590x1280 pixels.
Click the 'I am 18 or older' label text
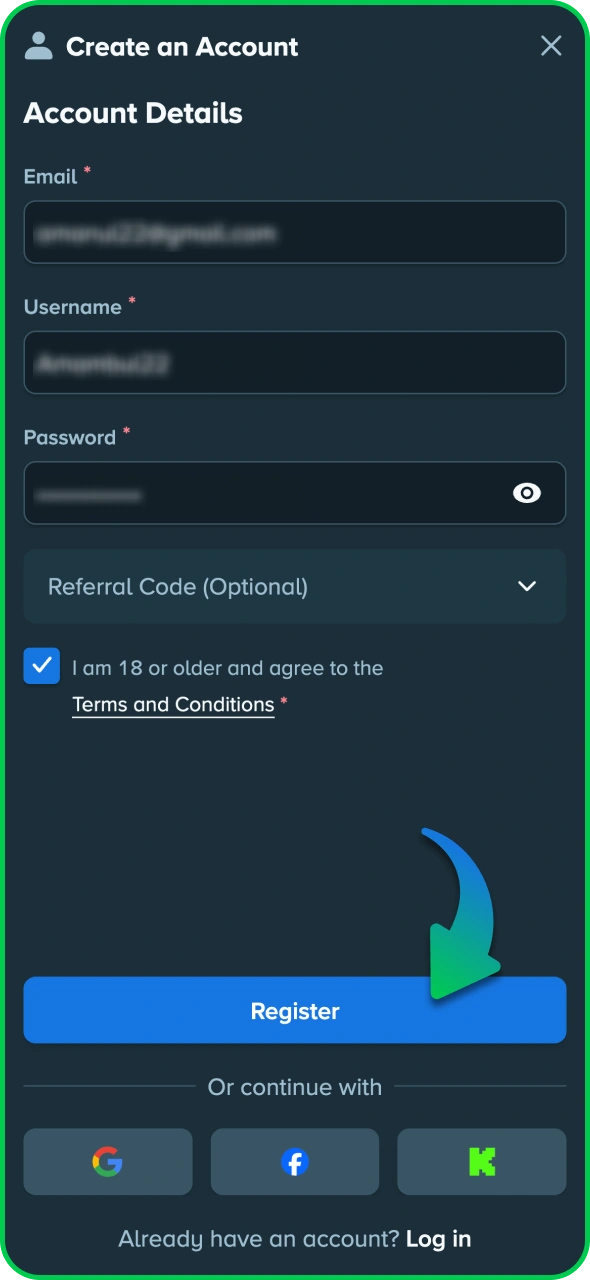click(228, 668)
